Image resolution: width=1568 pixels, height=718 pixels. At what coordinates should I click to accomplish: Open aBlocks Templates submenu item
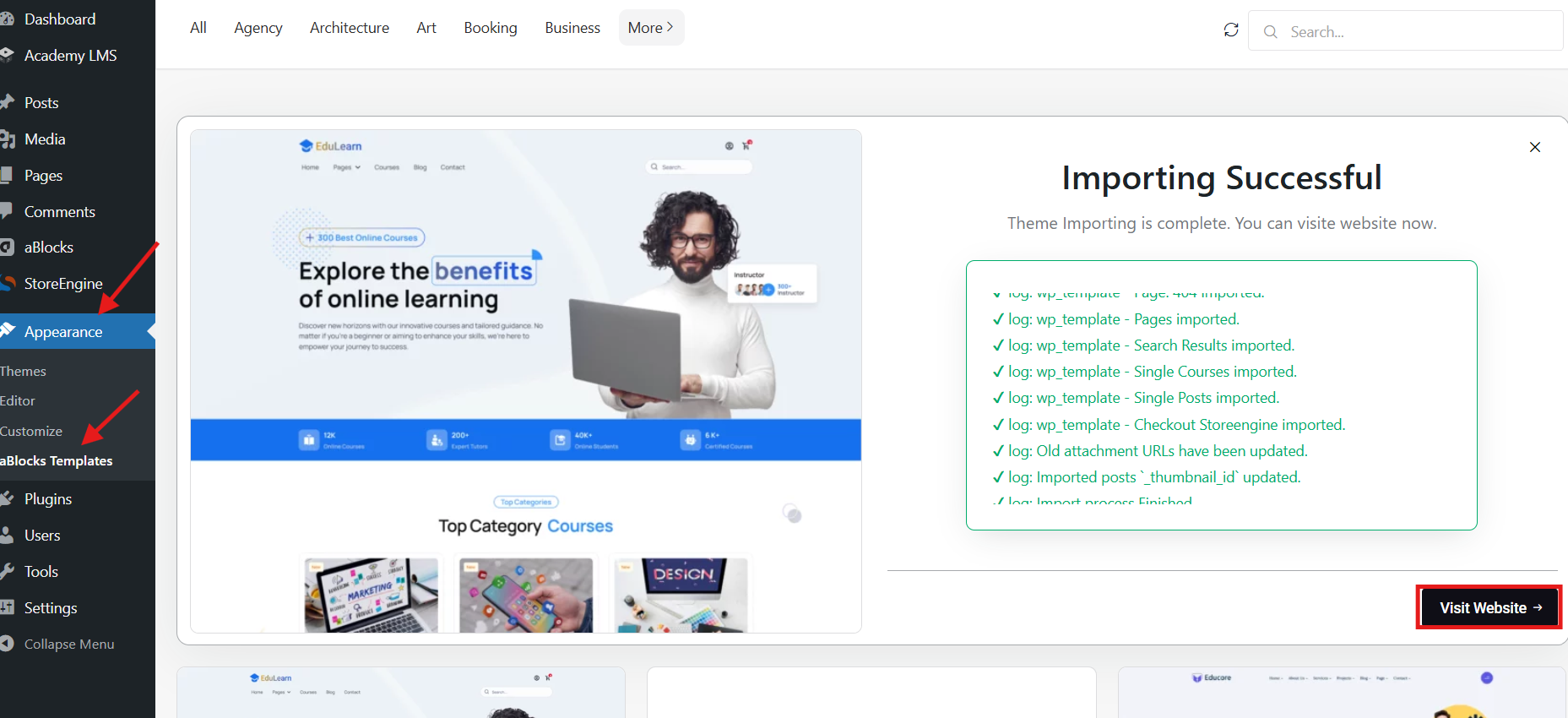click(57, 461)
